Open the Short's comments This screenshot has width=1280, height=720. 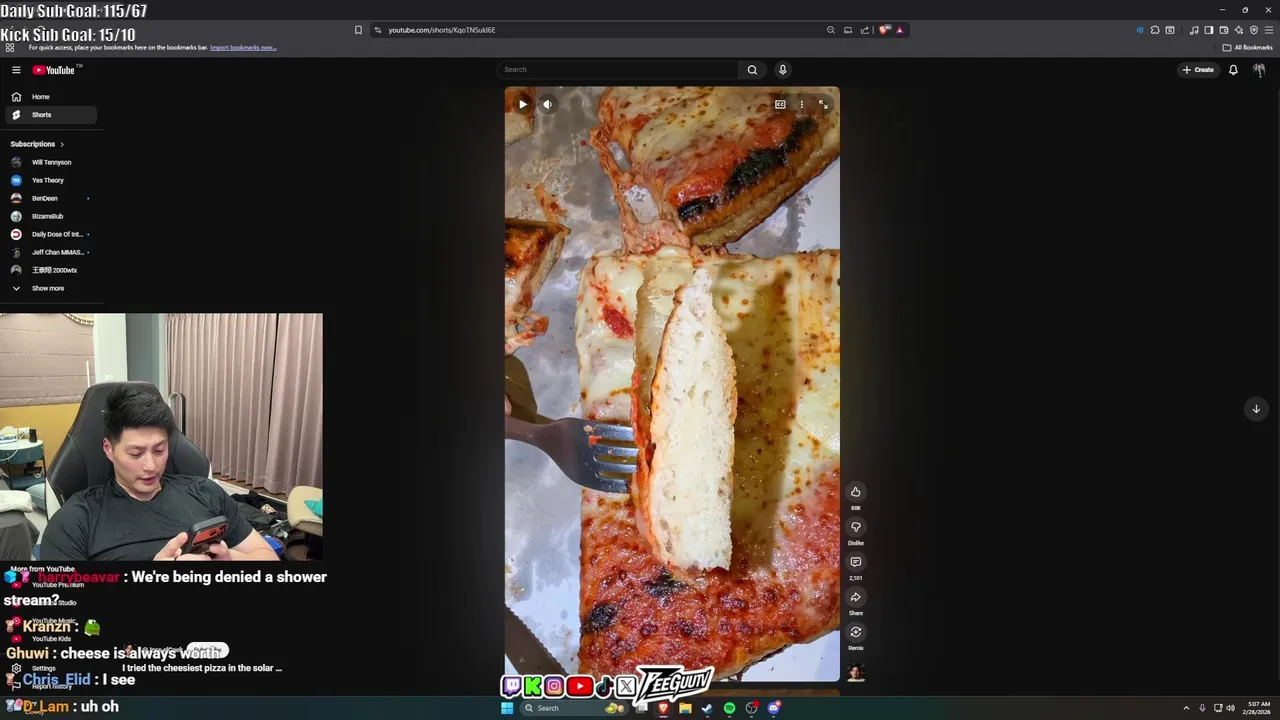pos(856,562)
